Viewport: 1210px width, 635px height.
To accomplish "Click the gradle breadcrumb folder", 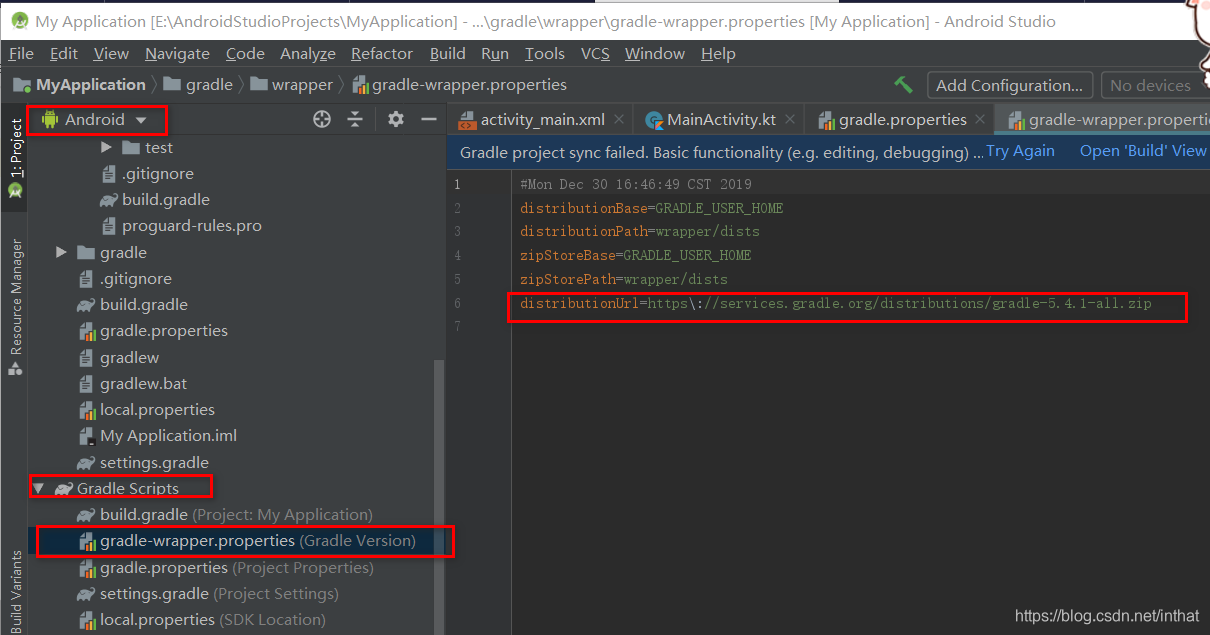I will coord(198,85).
